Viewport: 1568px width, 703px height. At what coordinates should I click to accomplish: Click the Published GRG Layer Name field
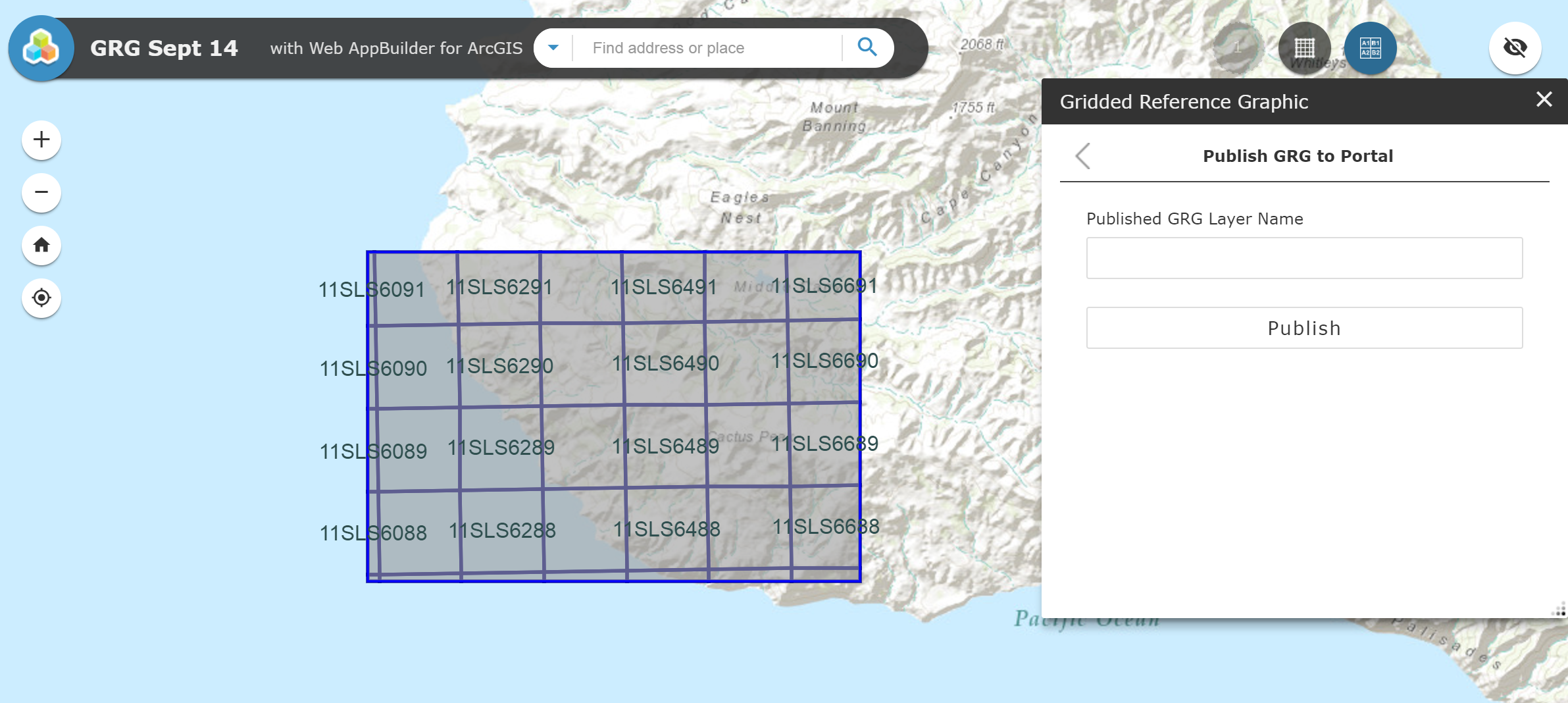1303,258
